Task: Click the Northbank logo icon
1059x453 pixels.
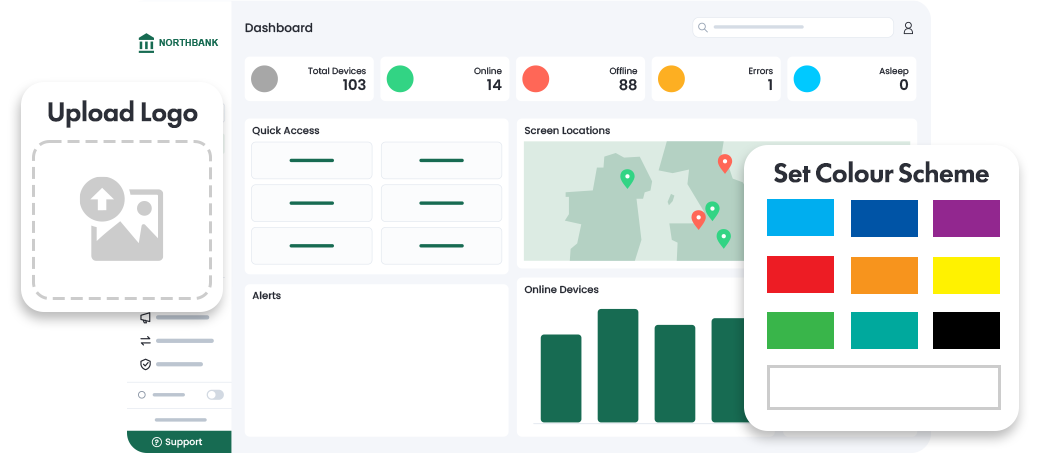Action: pos(146,43)
